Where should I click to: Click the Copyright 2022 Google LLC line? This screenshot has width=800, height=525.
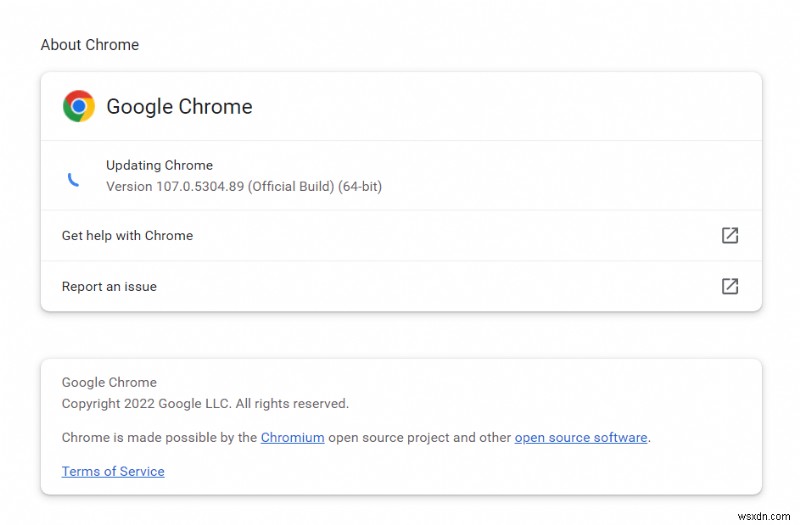point(205,404)
